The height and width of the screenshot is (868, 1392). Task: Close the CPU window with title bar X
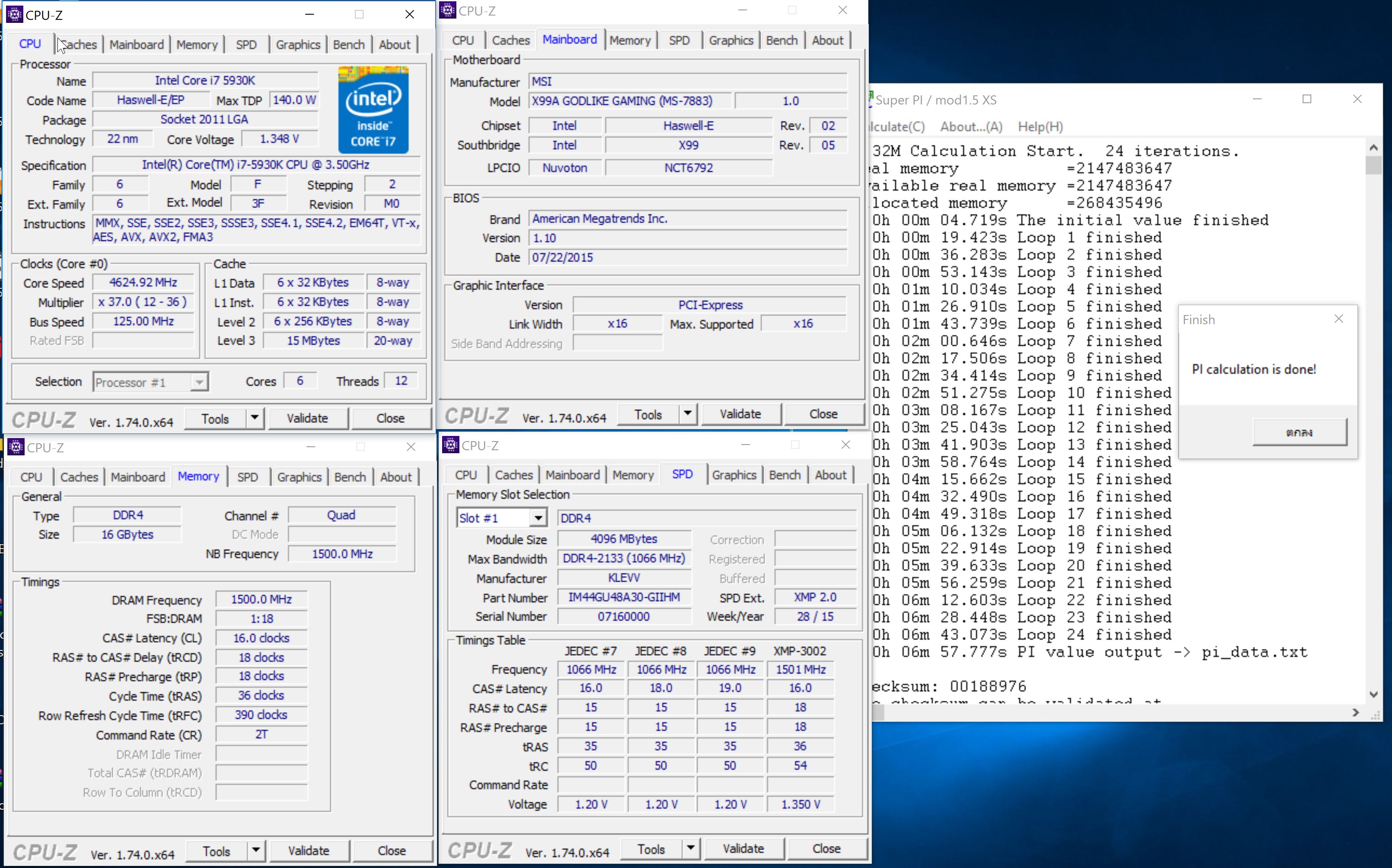coord(409,14)
